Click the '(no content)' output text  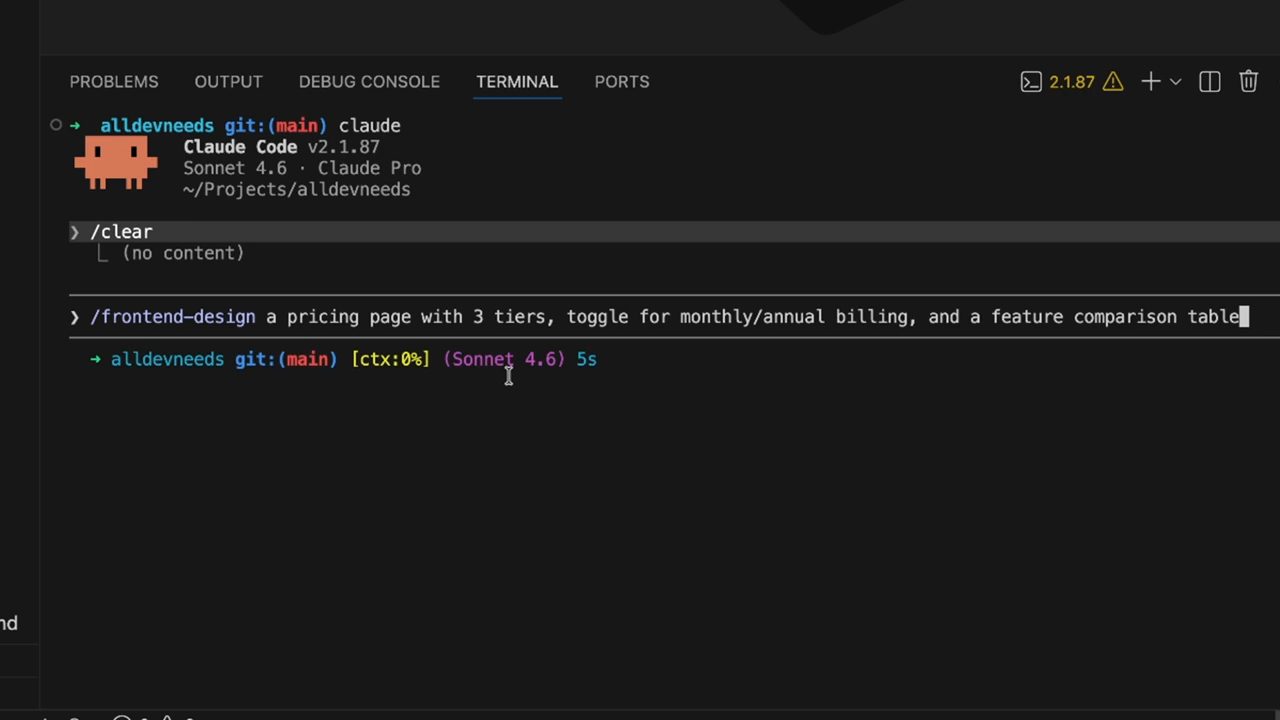pyautogui.click(x=183, y=253)
